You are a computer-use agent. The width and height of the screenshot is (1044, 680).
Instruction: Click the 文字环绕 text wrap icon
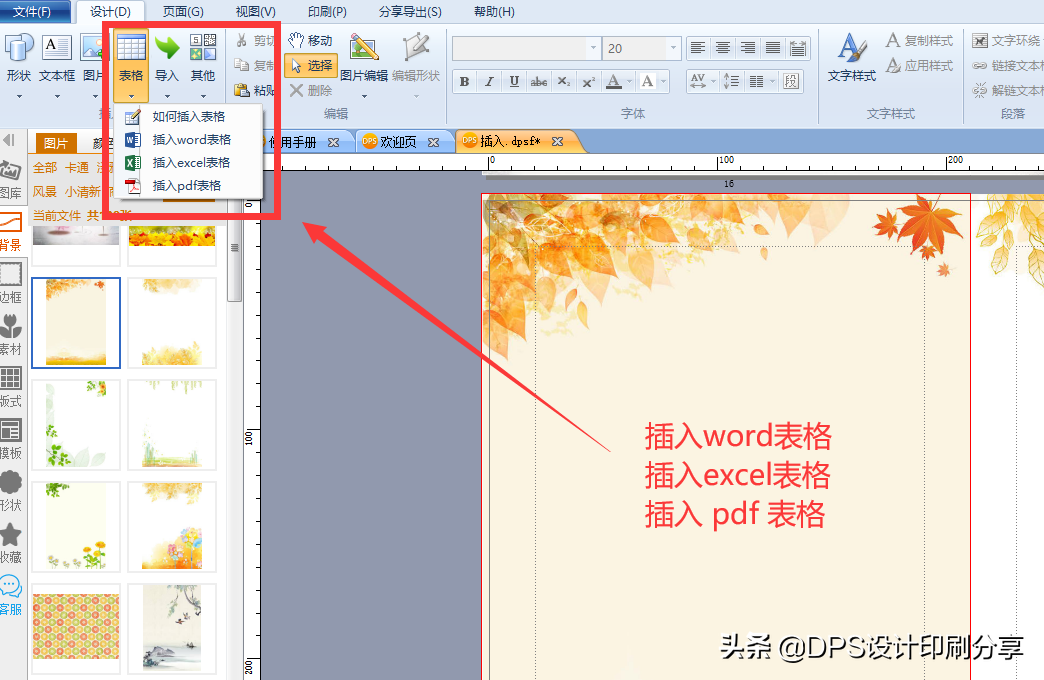click(x=979, y=41)
